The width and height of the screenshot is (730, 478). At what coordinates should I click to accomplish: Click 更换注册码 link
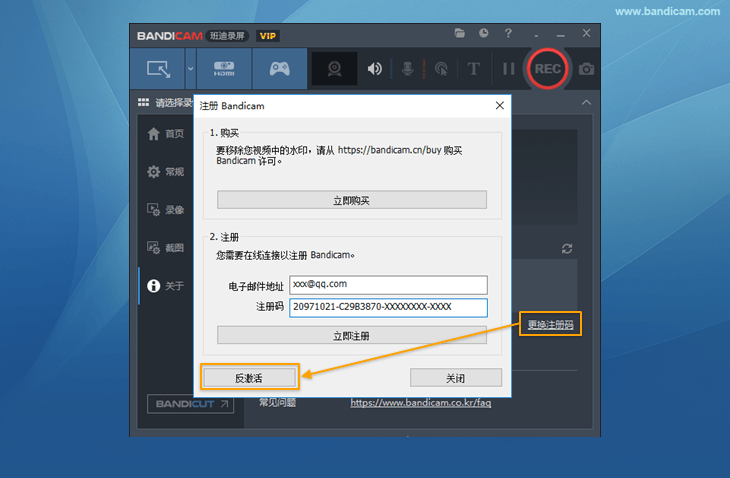coord(550,324)
